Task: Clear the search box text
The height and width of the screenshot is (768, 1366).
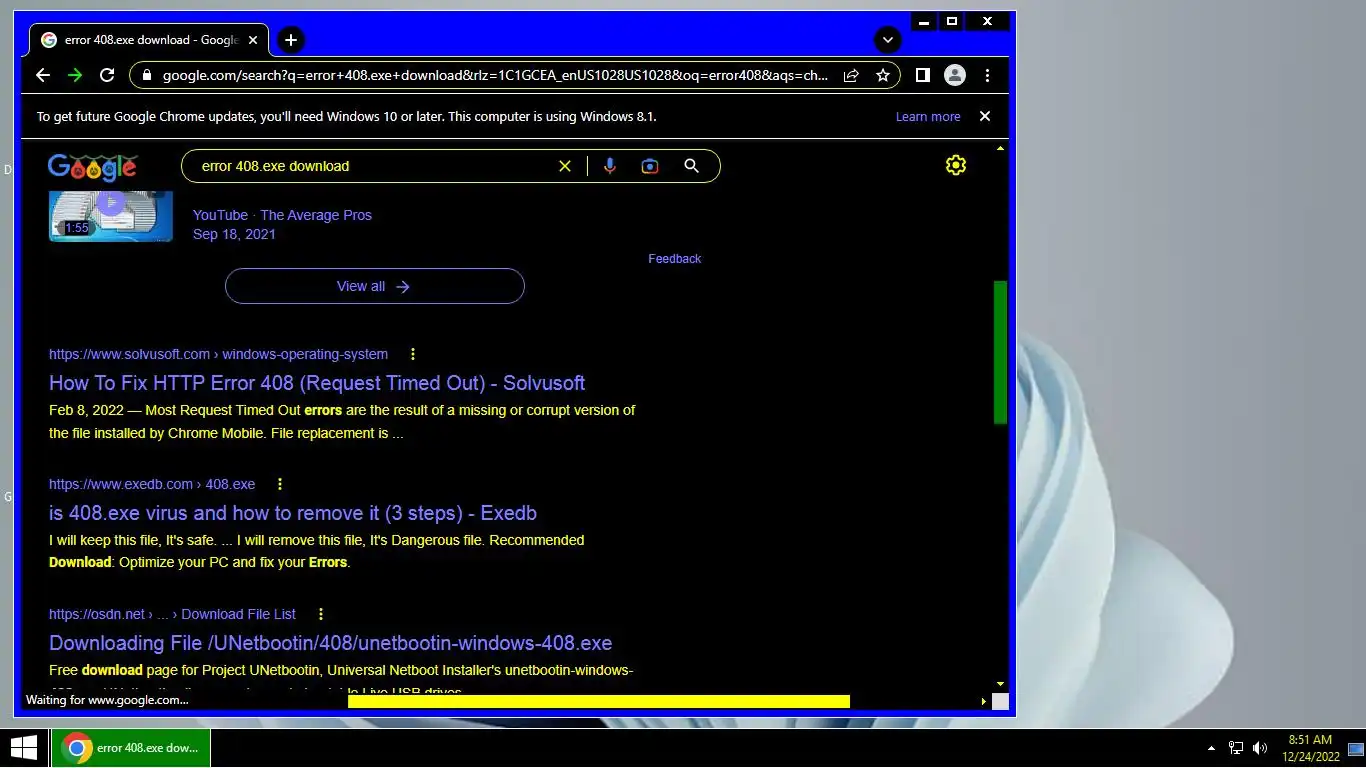Action: coord(565,166)
